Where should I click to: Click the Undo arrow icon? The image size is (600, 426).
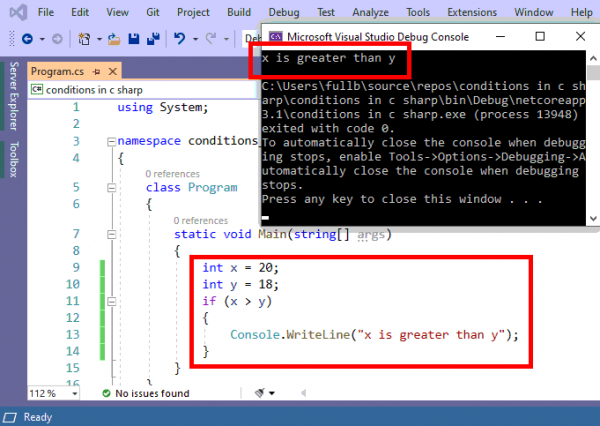[180, 39]
